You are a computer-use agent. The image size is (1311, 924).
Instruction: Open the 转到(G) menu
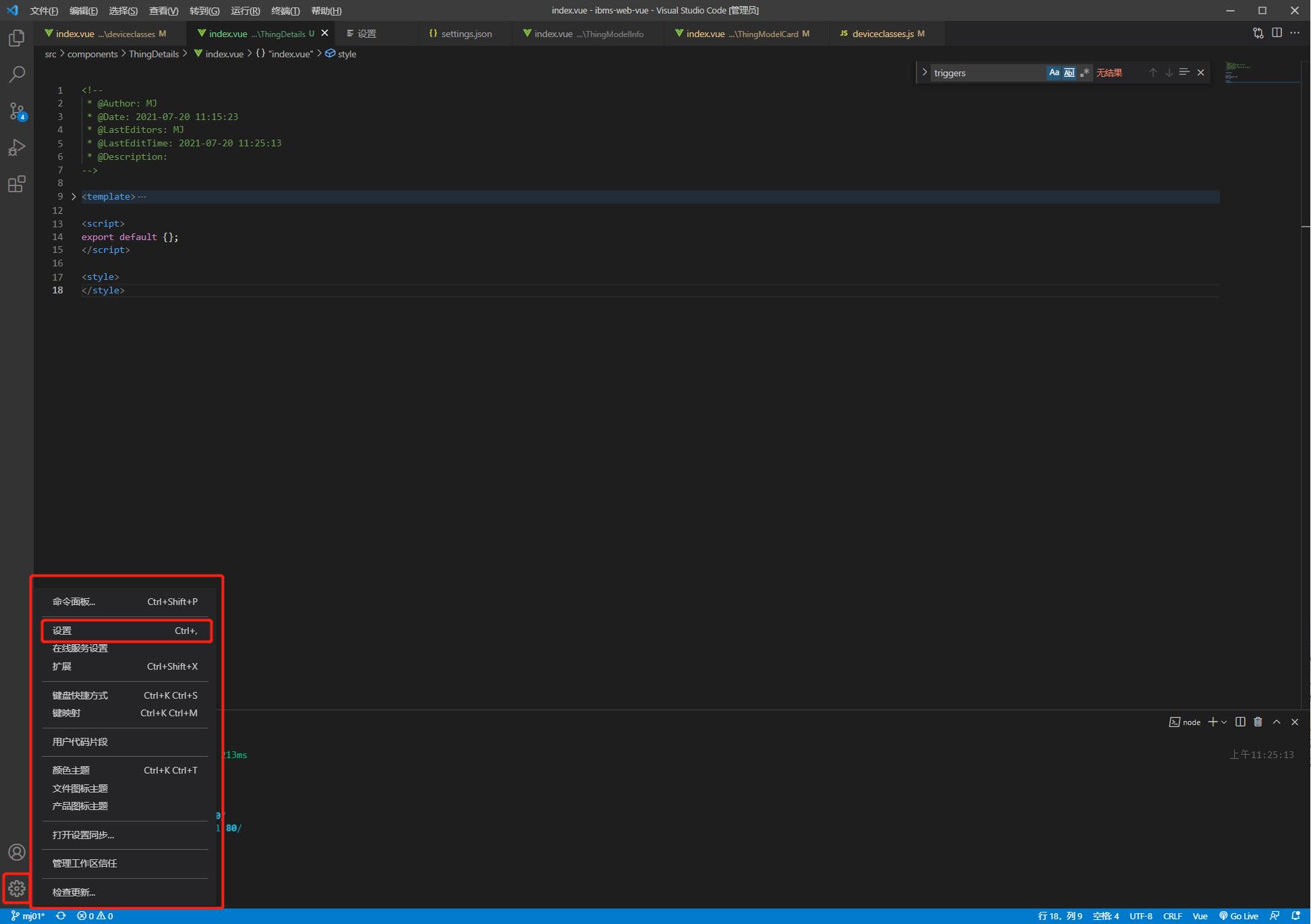(204, 10)
